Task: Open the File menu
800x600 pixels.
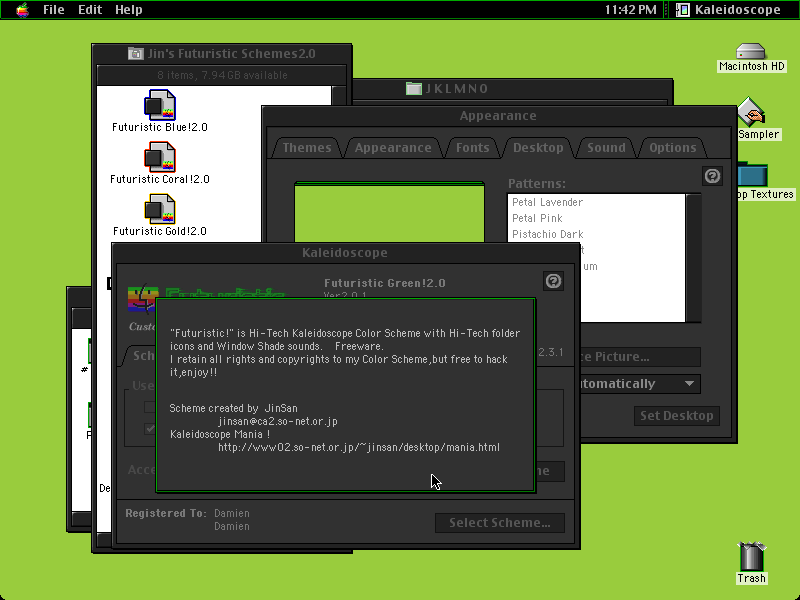Action: click(53, 10)
